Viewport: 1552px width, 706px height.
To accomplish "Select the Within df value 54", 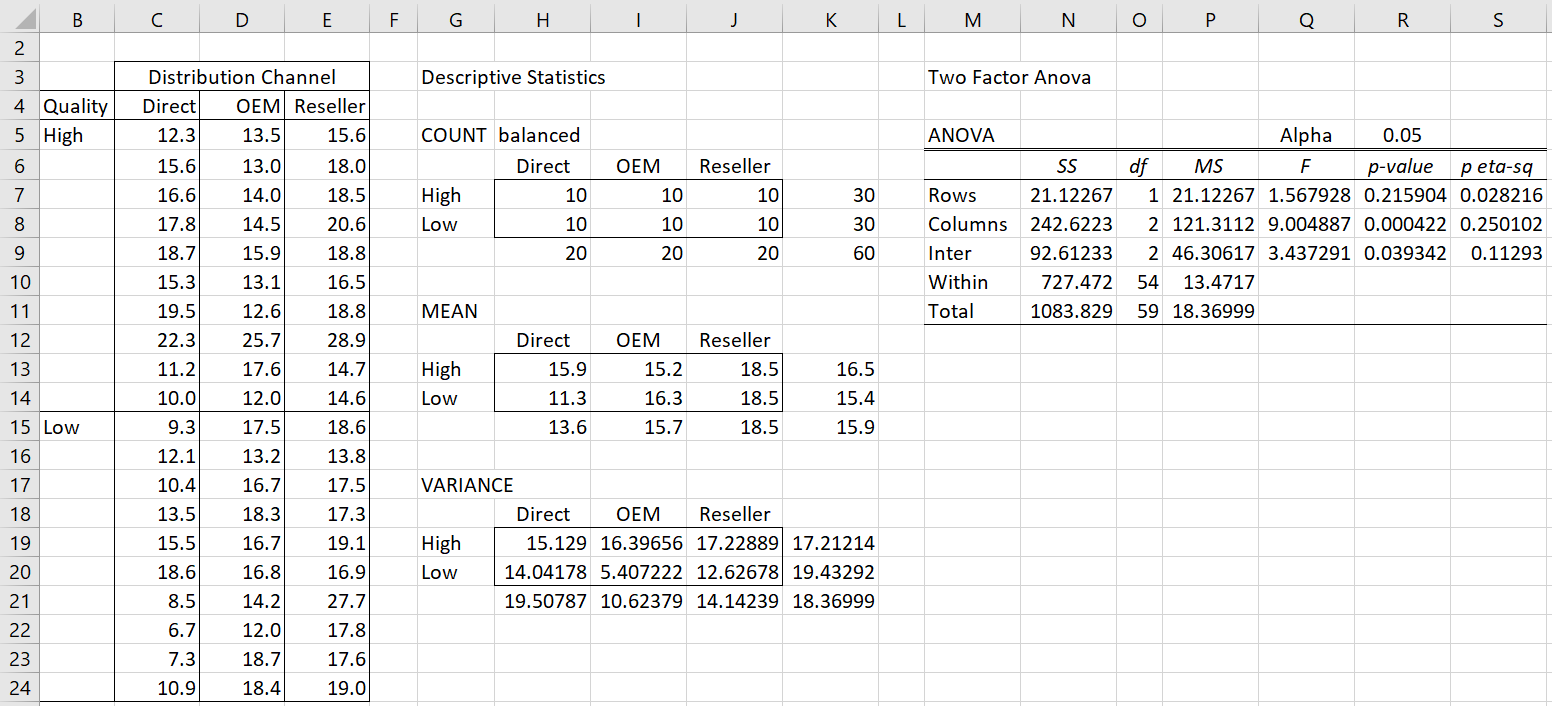I will pos(1139,282).
